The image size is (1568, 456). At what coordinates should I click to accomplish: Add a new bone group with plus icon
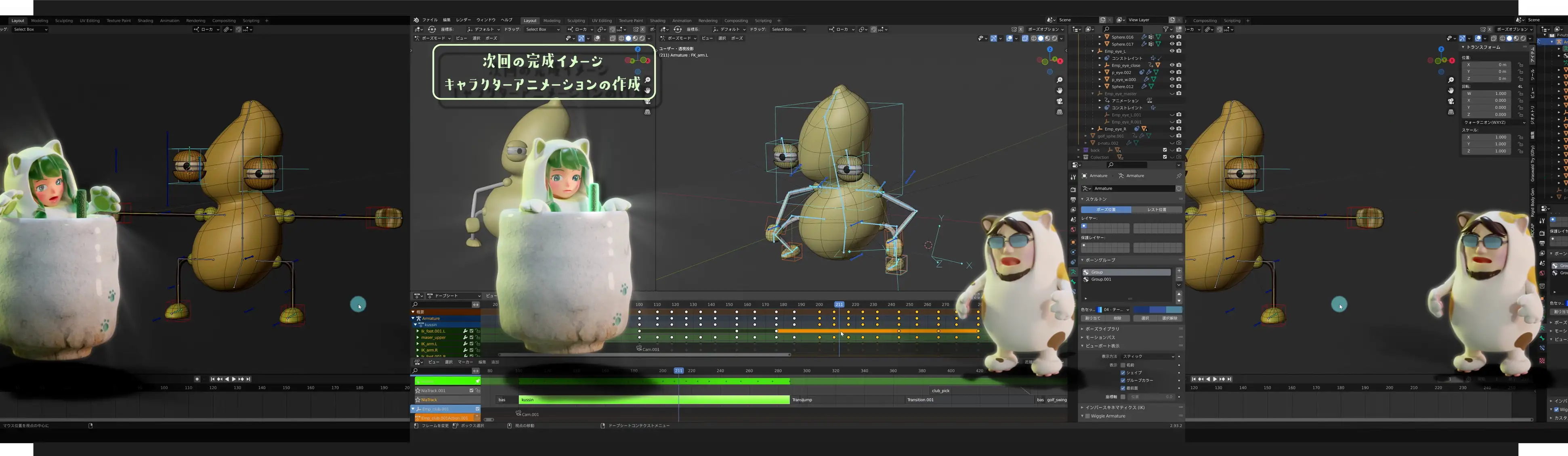(1179, 270)
